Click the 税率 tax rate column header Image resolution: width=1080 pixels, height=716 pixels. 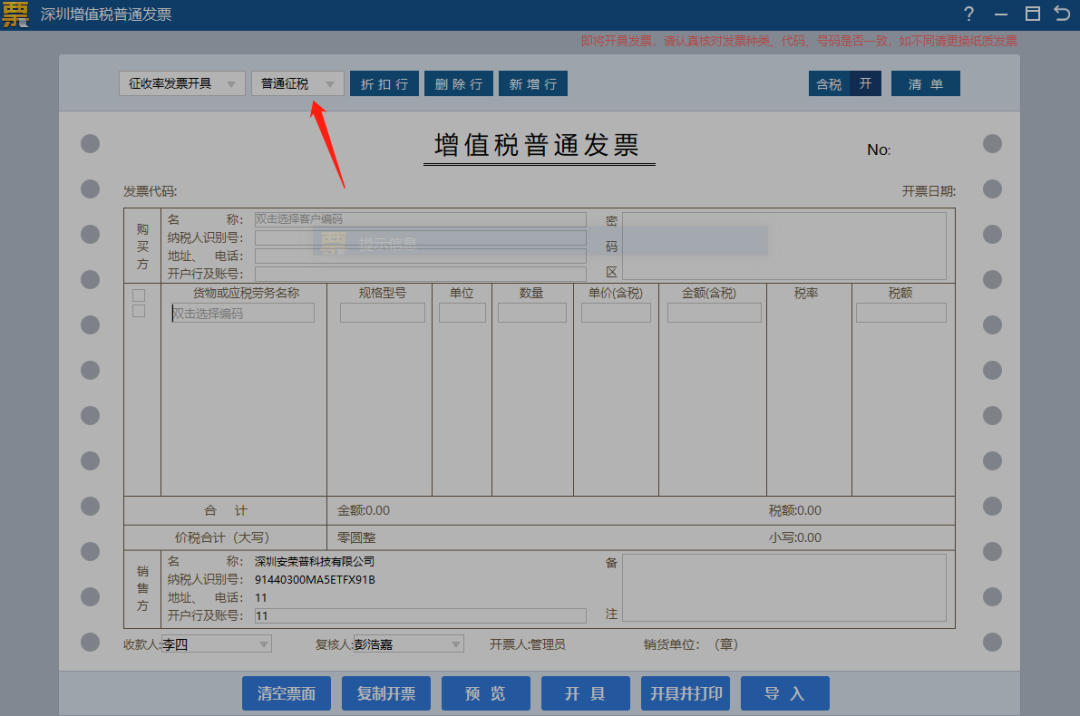coord(806,293)
